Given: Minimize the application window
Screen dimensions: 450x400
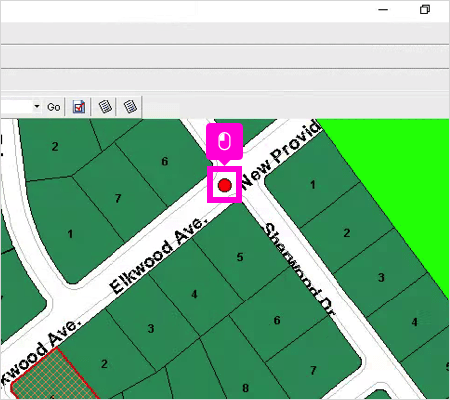Looking at the screenshot, I should (383, 9).
